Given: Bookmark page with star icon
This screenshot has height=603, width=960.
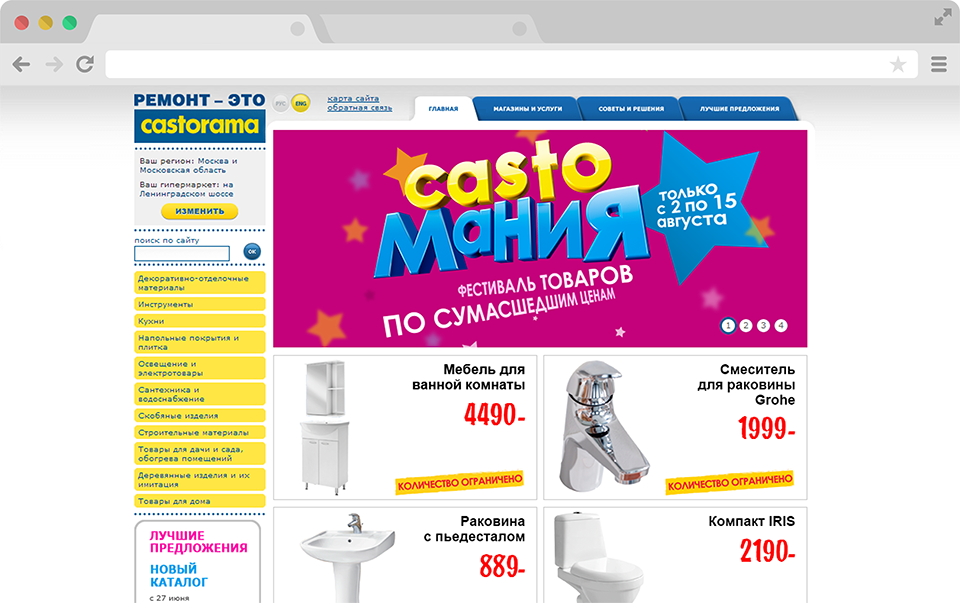Looking at the screenshot, I should pos(898,64).
